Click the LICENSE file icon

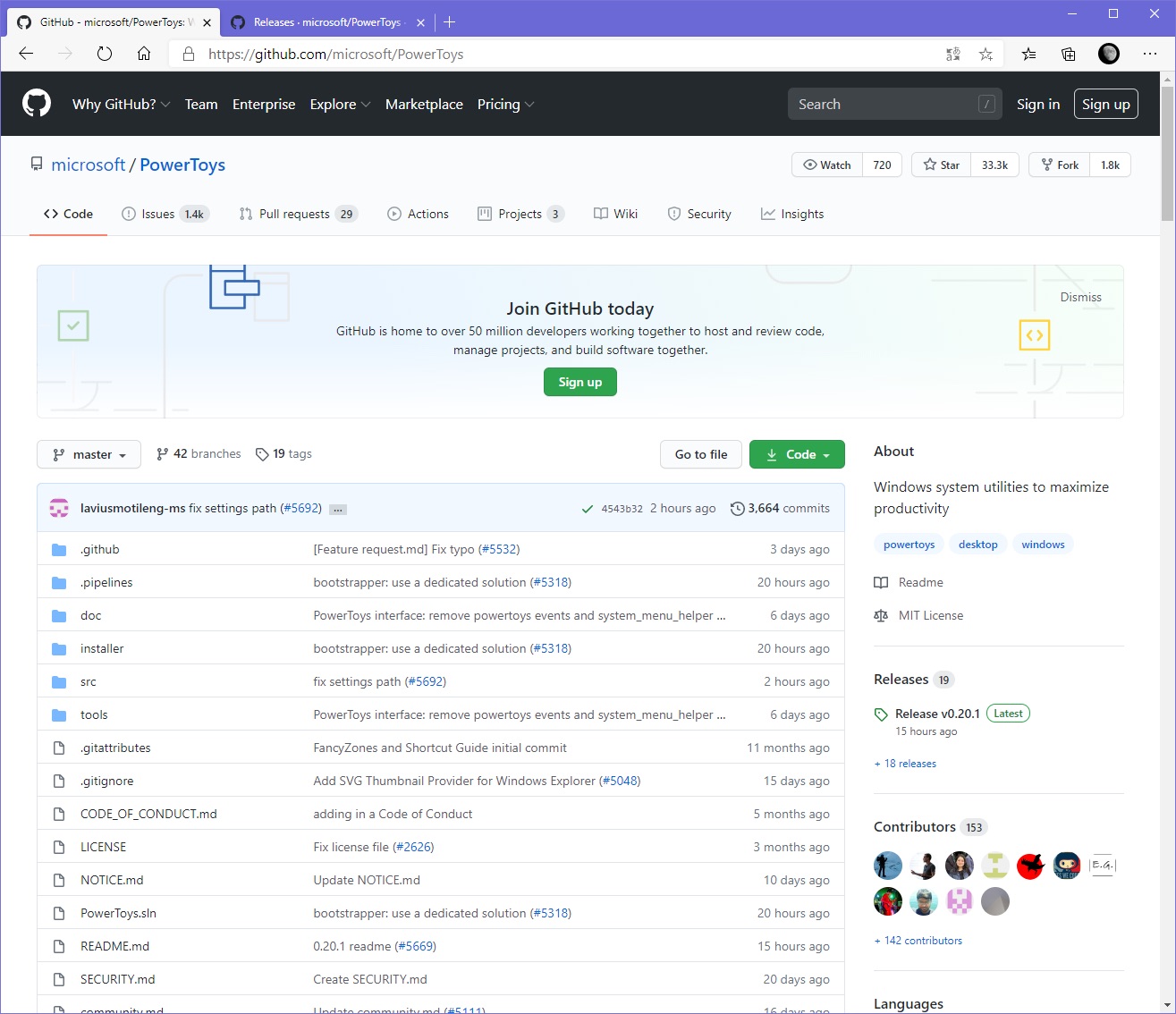pyautogui.click(x=59, y=847)
